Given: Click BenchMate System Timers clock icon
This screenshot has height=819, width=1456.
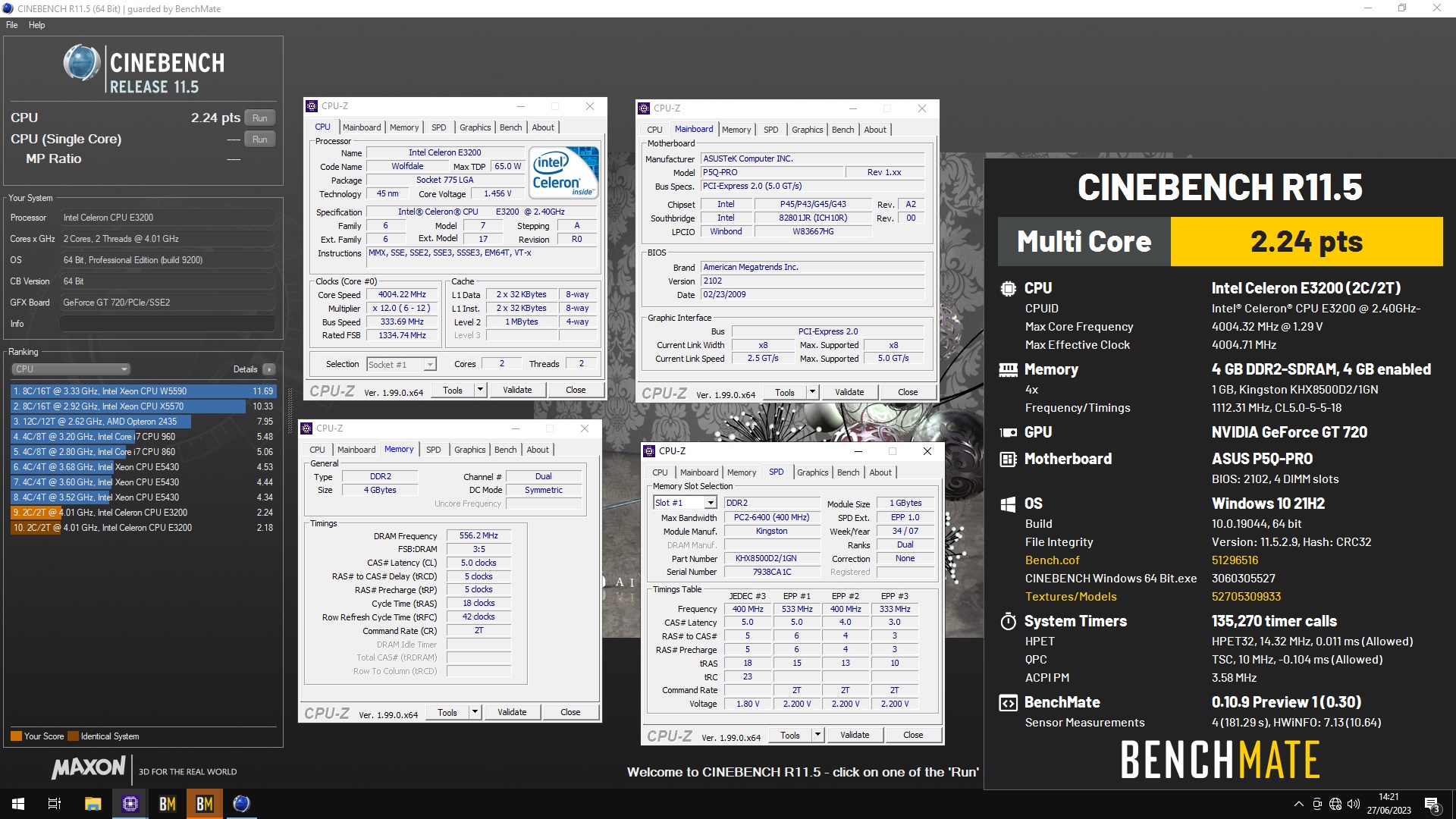Looking at the screenshot, I should click(1008, 621).
